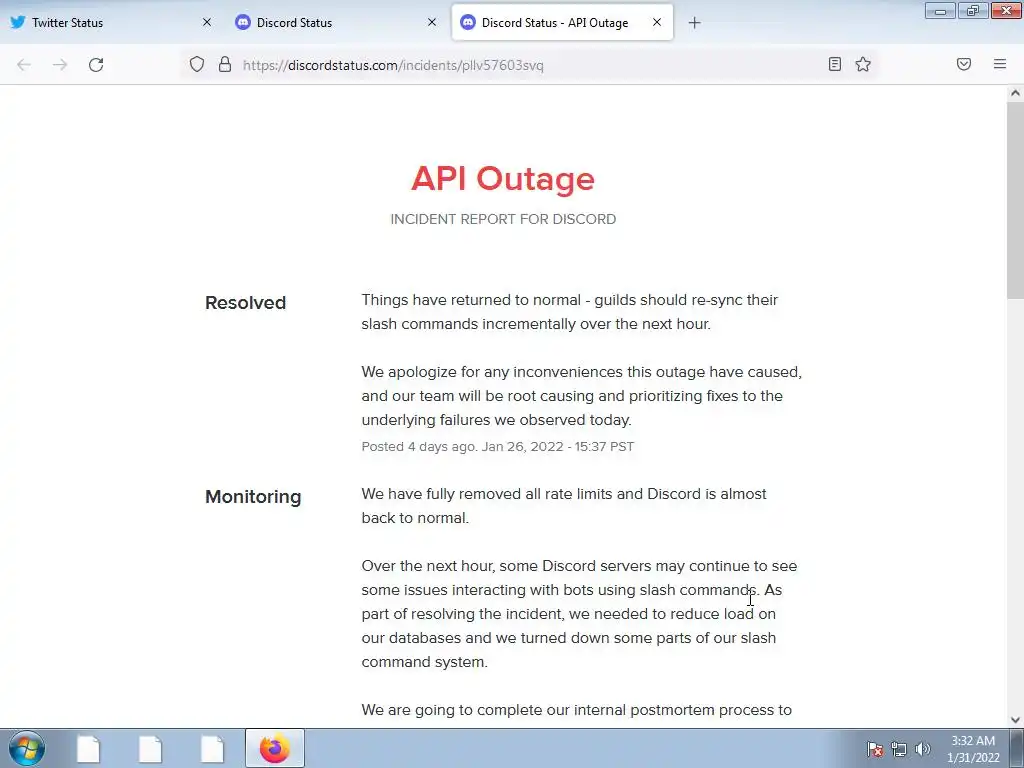This screenshot has width=1024, height=768.
Task: Go forward to next page
Action: 60,65
